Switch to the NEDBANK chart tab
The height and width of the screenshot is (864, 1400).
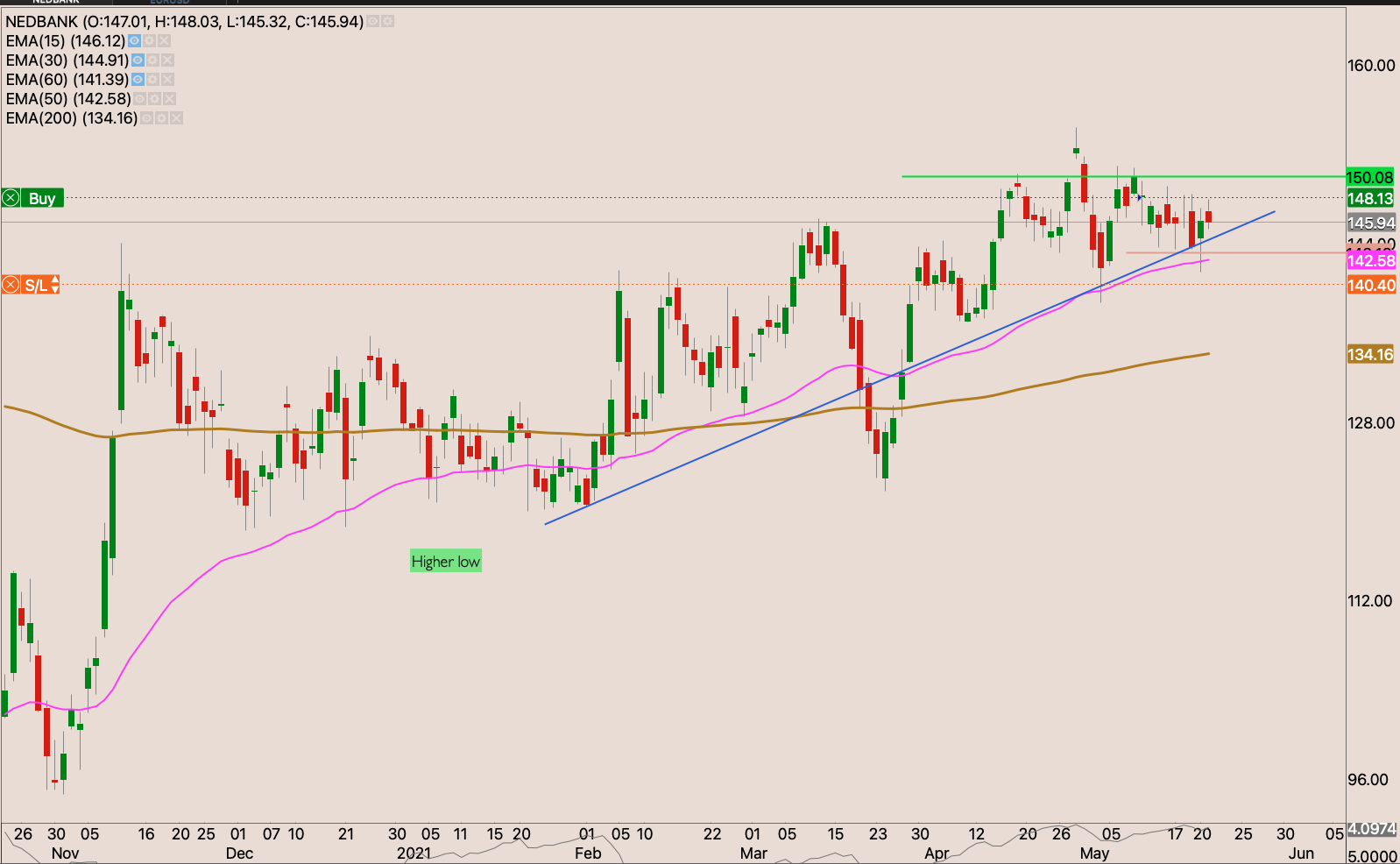[x=55, y=3]
